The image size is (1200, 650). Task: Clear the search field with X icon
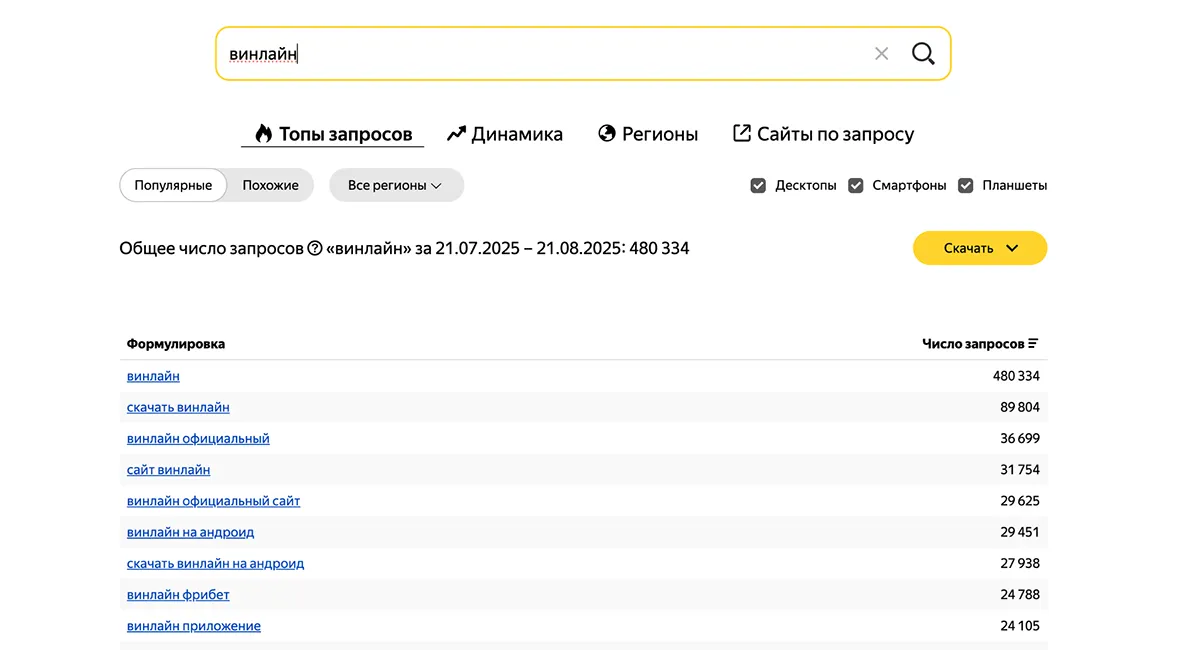[x=881, y=54]
